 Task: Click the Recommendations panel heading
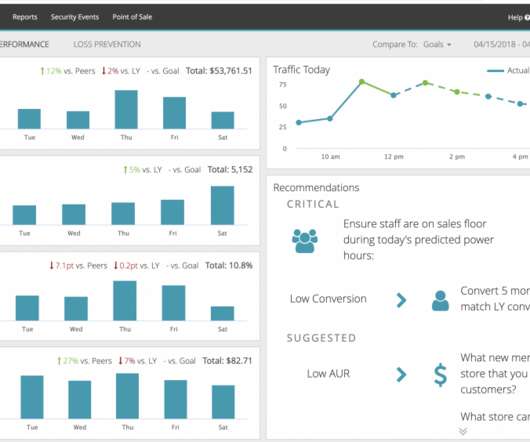[316, 188]
